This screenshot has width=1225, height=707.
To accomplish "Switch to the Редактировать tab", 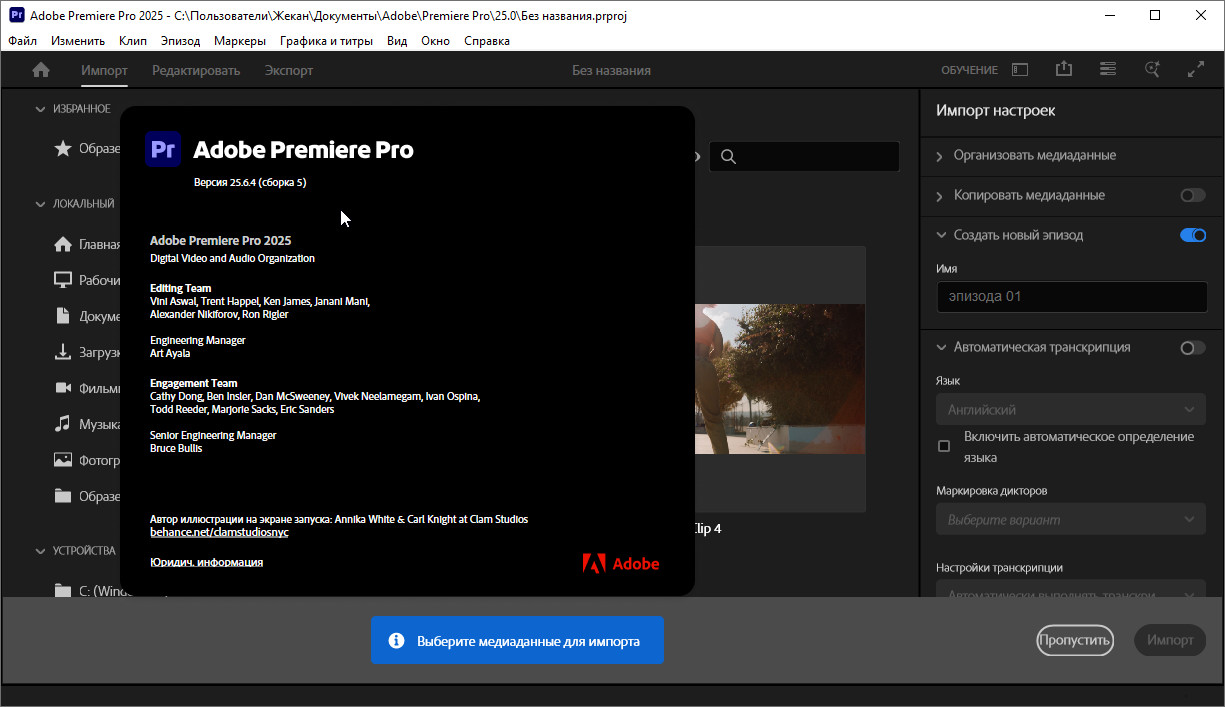I will pyautogui.click(x=196, y=70).
